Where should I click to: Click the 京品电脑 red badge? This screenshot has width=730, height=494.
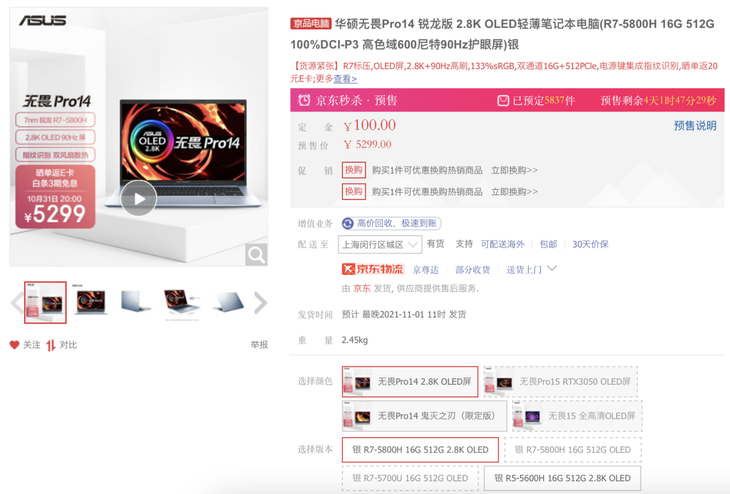[311, 23]
